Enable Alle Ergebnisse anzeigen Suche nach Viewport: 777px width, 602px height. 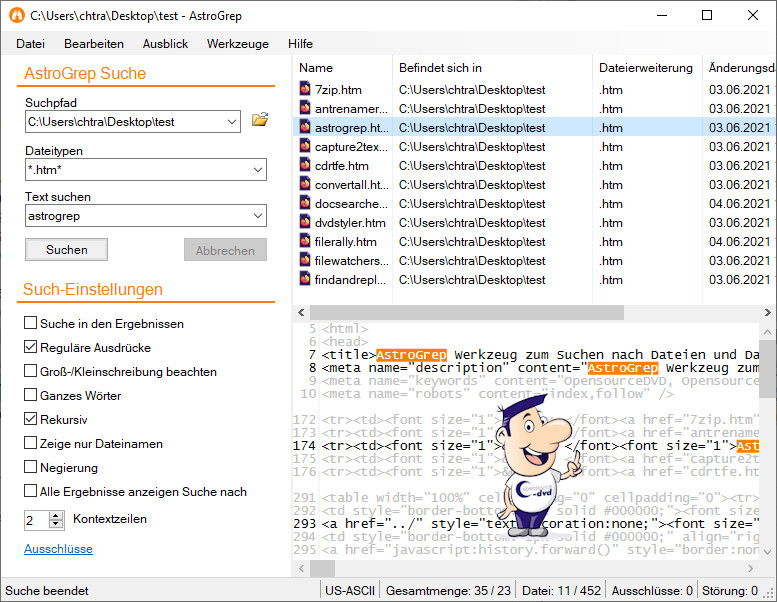click(30, 491)
